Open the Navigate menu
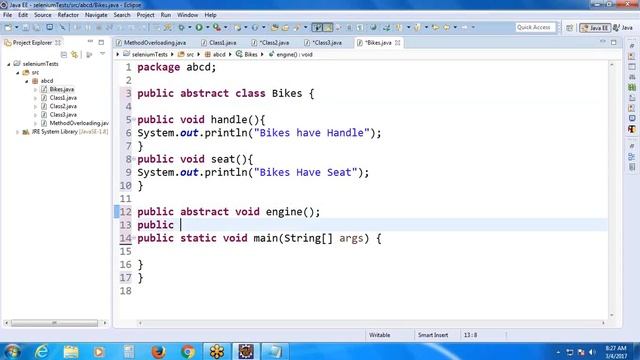 click(x=96, y=15)
